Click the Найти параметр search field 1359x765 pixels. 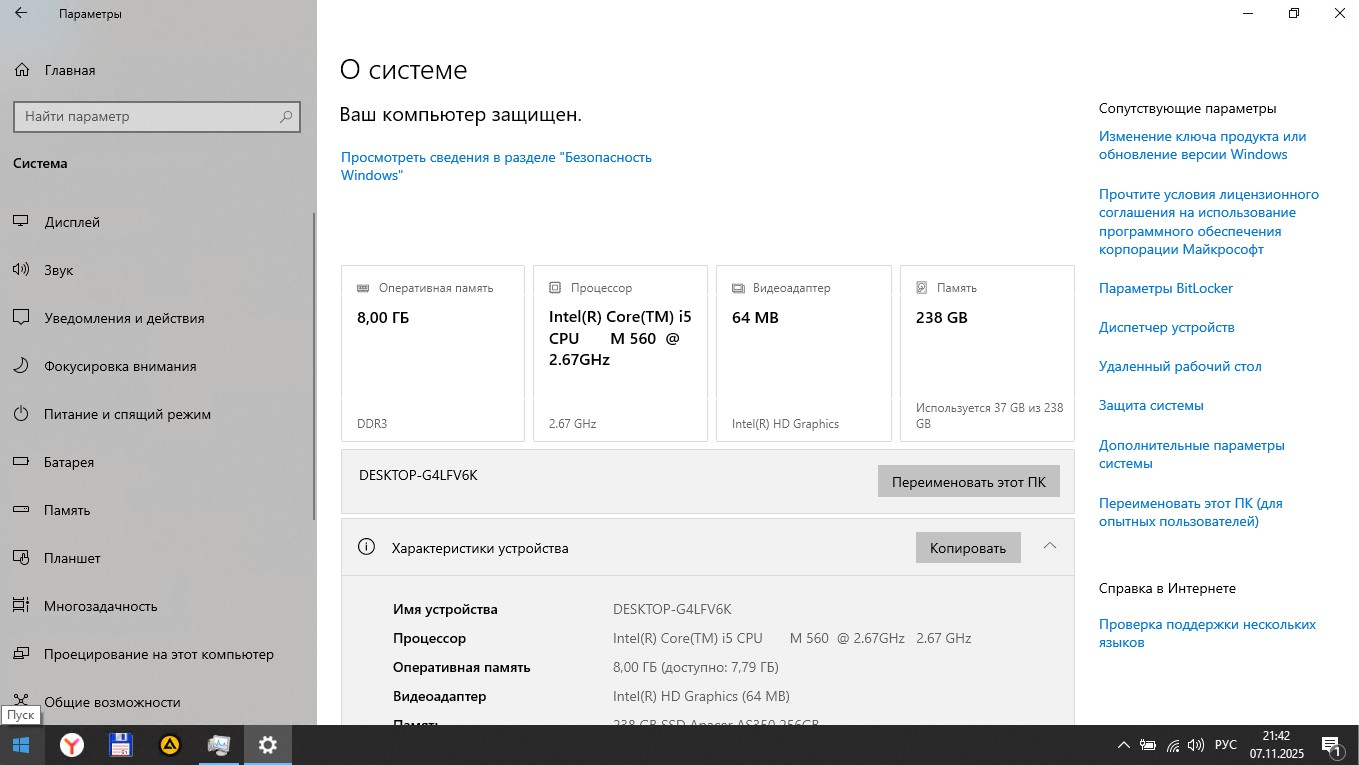point(145,117)
